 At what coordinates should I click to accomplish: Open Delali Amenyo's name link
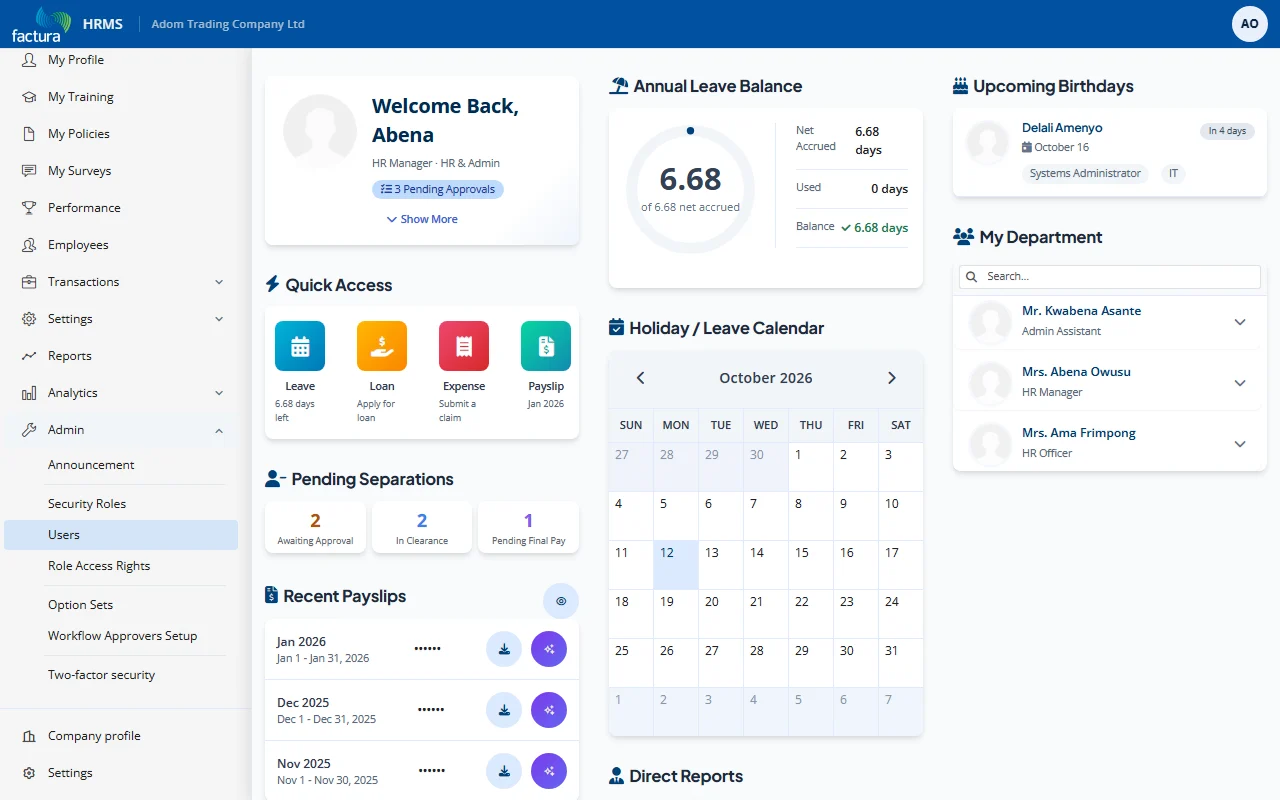click(x=1062, y=128)
